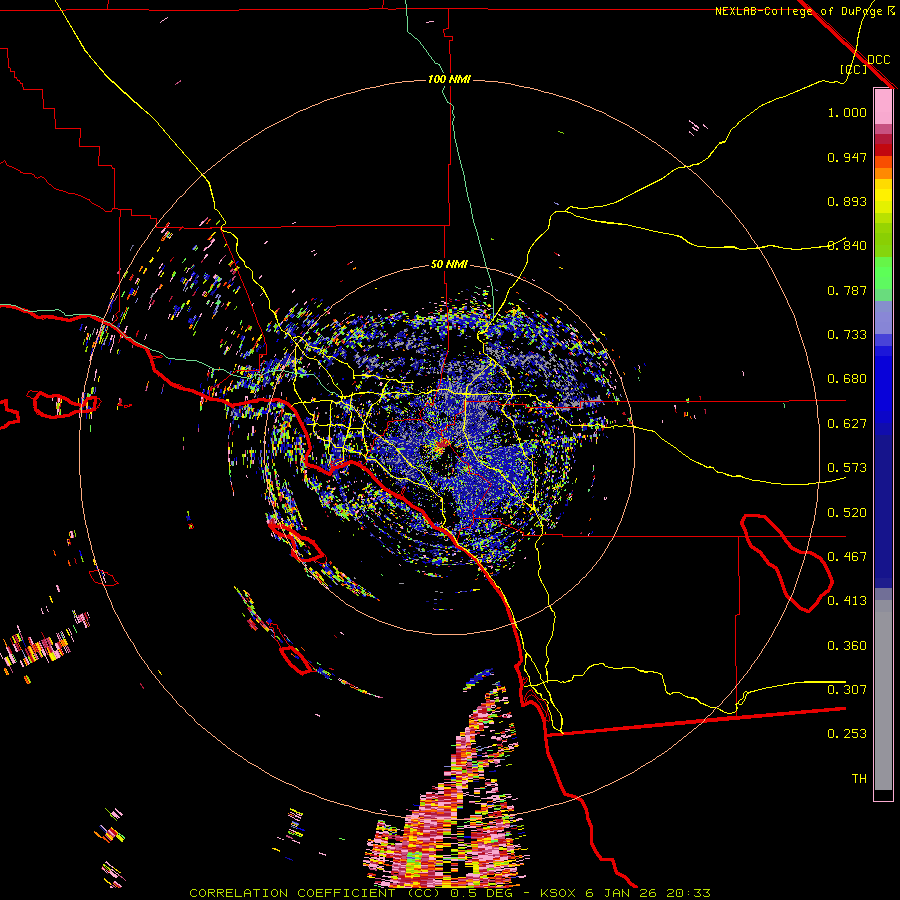Pick the light pink top color bar segment

click(883, 106)
